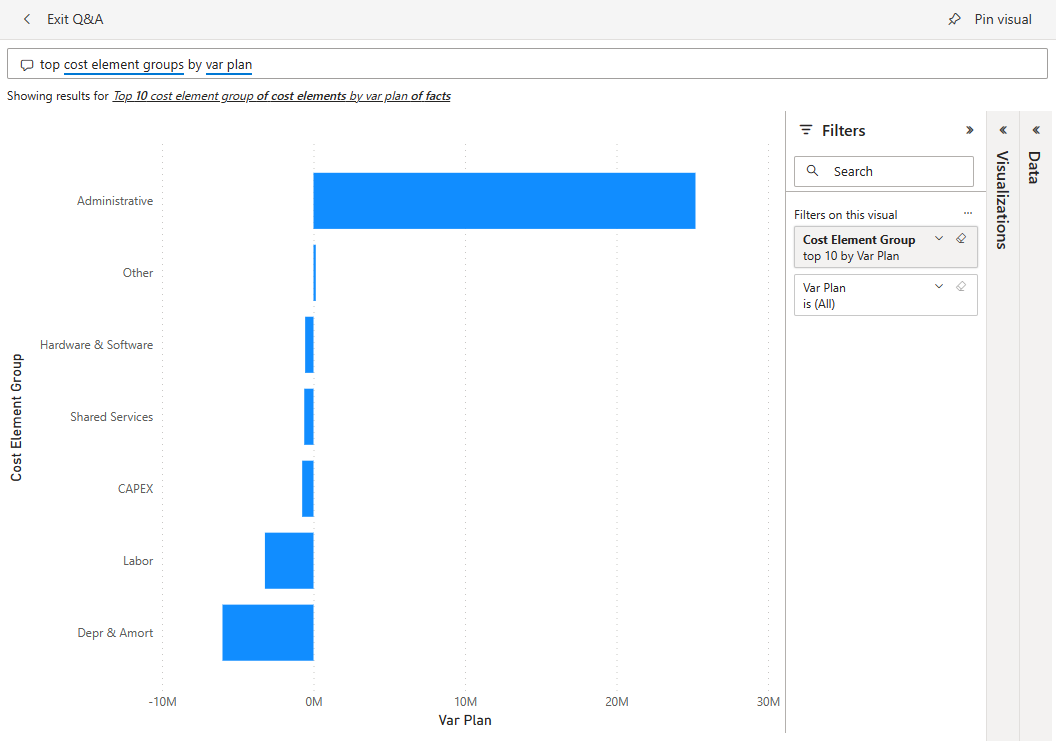Viewport: 1056px width, 741px height.
Task: Expand the Var Plan filter card
Action: point(938,286)
